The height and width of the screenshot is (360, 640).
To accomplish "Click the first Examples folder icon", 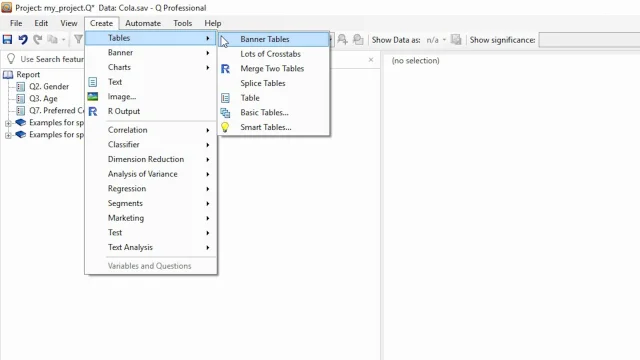I will click(x=20, y=122).
